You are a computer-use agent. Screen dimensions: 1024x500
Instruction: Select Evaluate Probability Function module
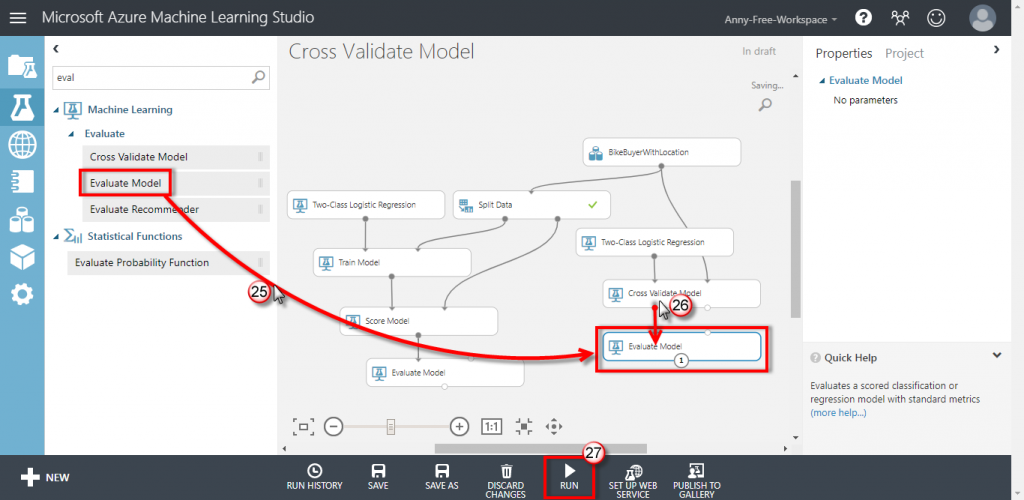point(168,263)
